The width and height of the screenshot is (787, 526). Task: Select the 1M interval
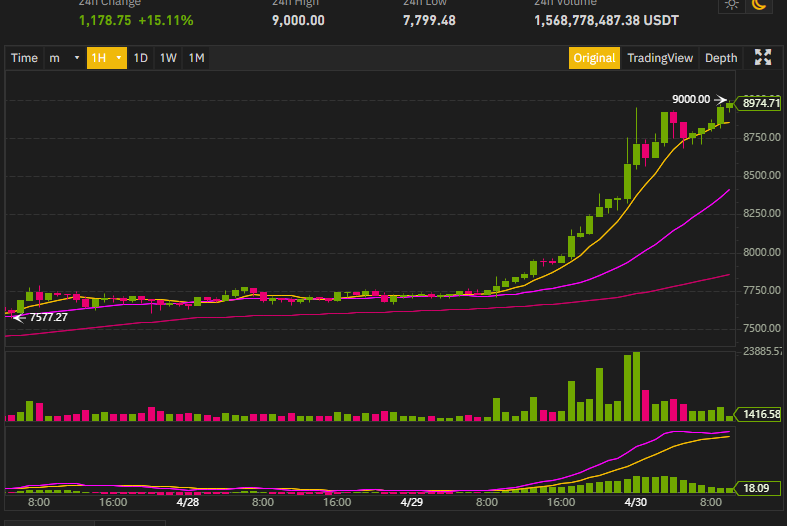196,58
